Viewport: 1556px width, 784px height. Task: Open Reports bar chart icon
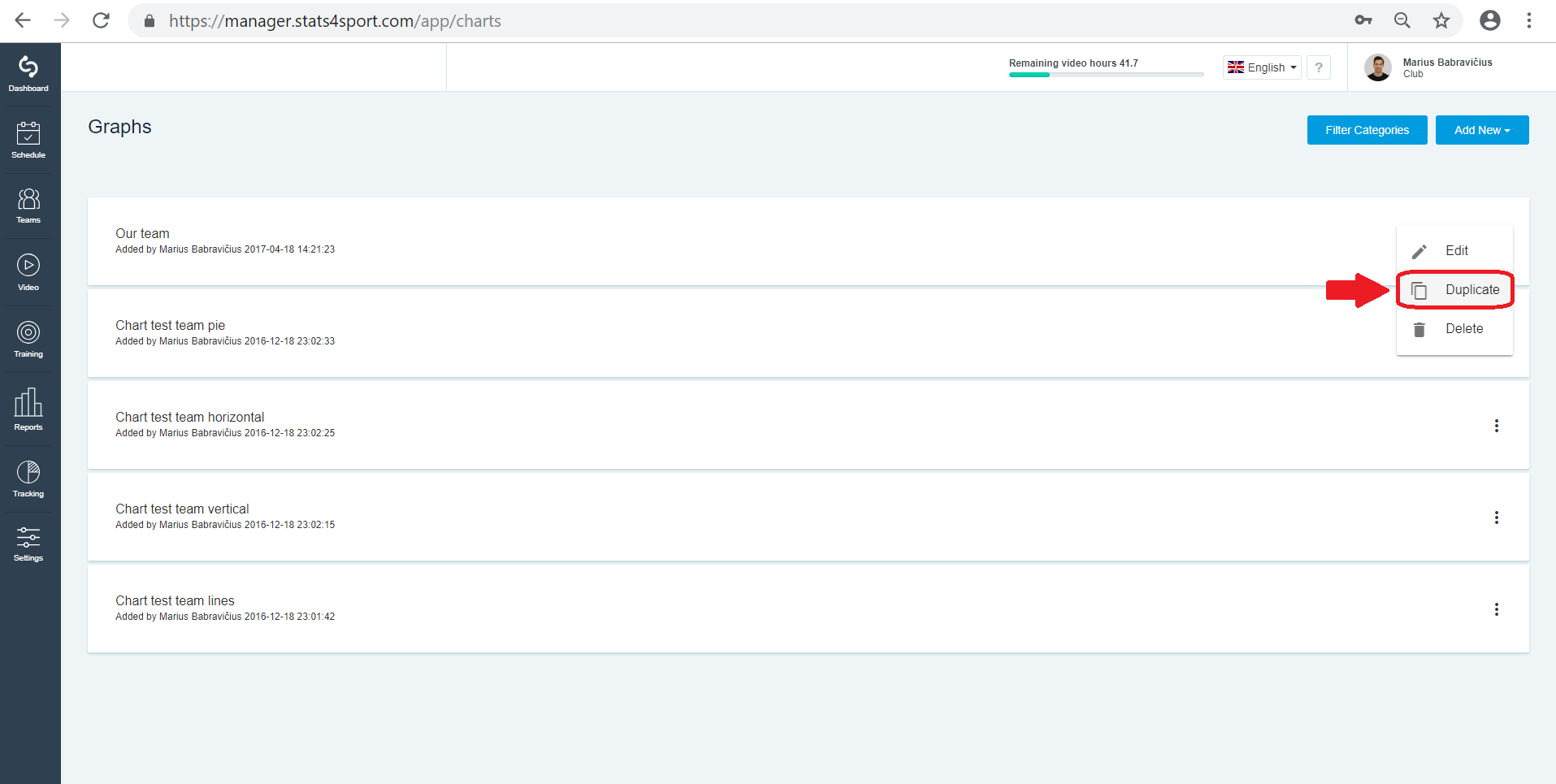(x=28, y=409)
